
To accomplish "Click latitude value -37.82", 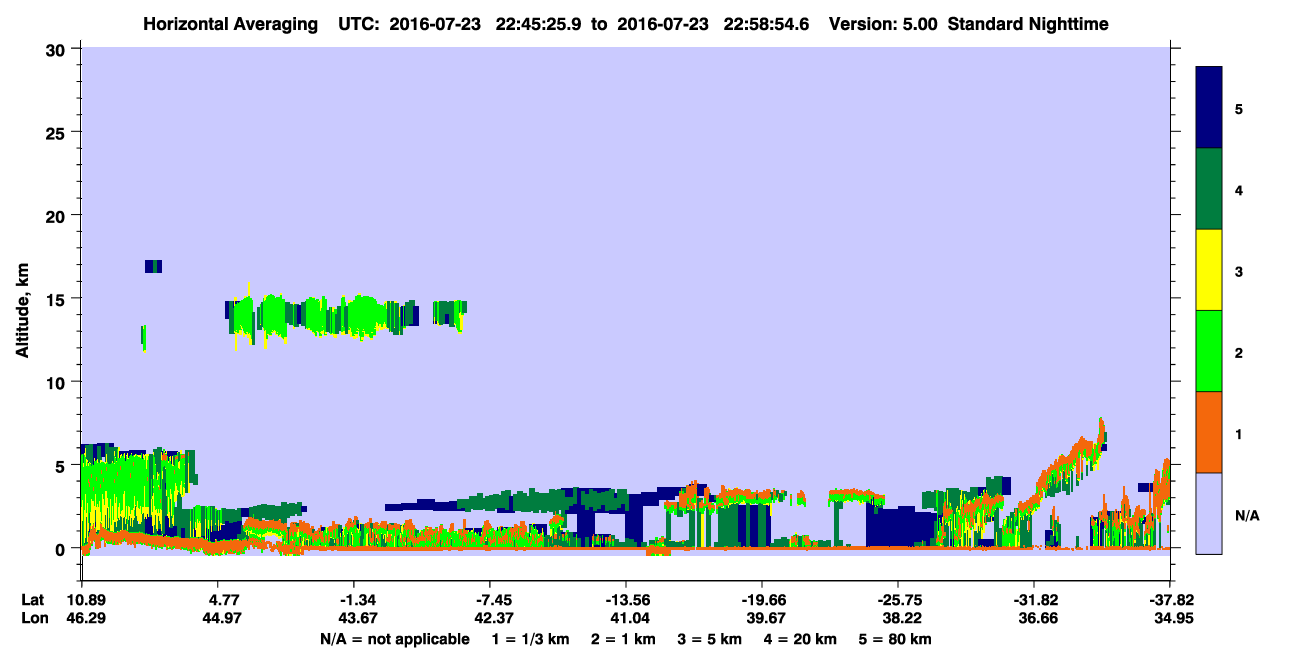I will tap(1169, 600).
